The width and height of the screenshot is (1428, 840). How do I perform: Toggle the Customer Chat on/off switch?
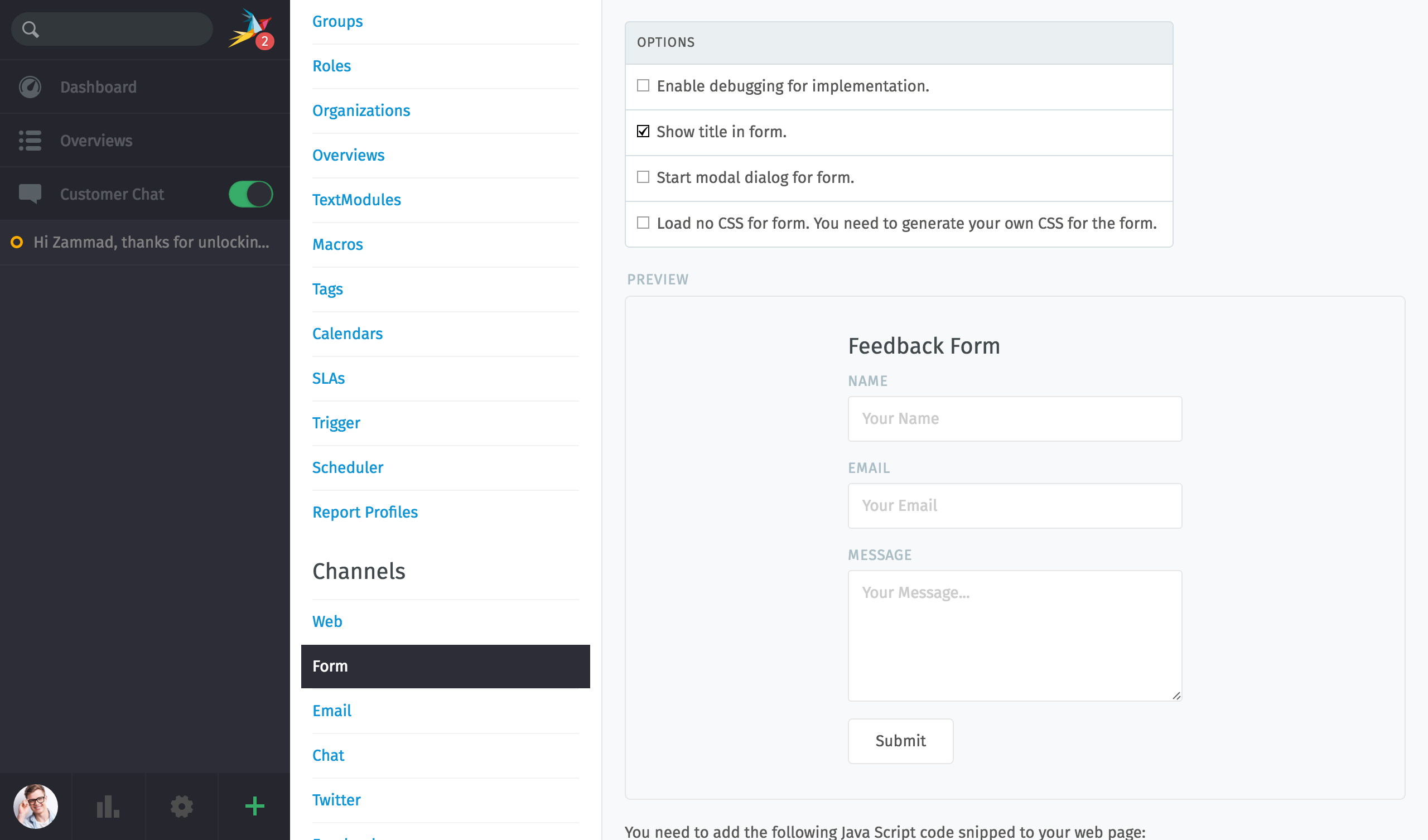point(250,193)
